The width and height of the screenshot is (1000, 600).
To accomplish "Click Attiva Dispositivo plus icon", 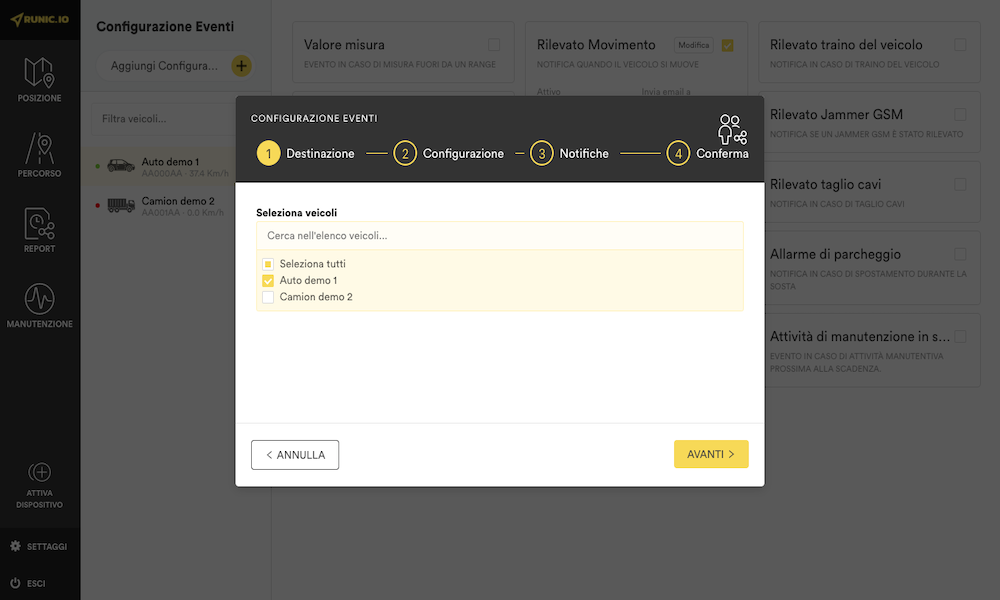I will point(40,472).
